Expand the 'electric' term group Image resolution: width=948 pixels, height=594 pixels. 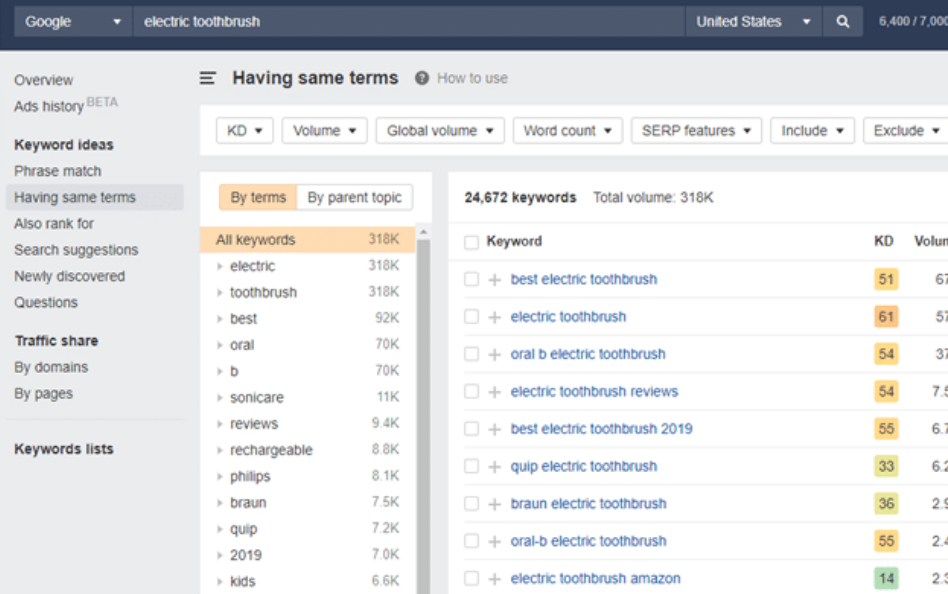220,266
